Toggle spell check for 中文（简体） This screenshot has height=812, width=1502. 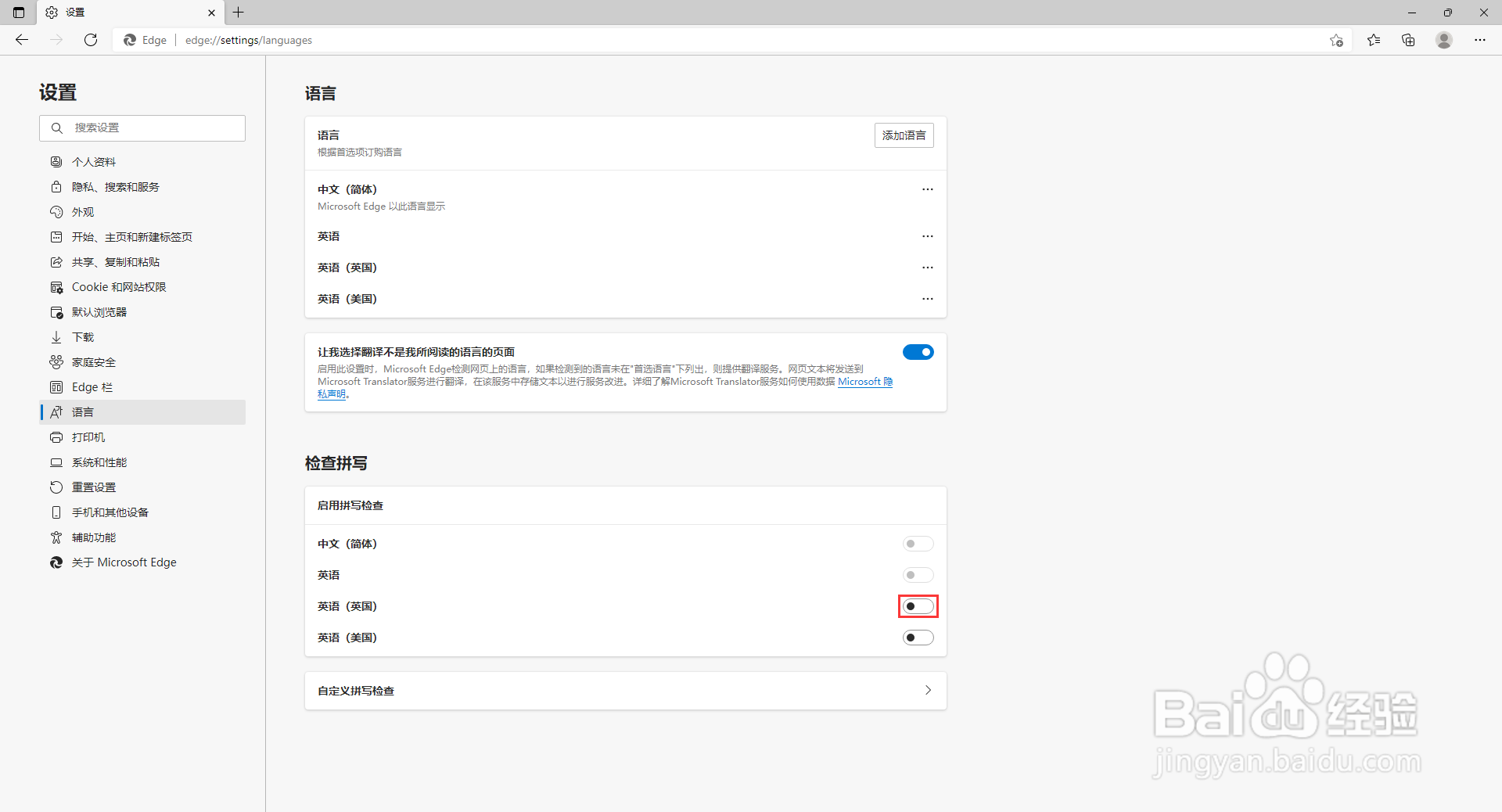pos(918,544)
